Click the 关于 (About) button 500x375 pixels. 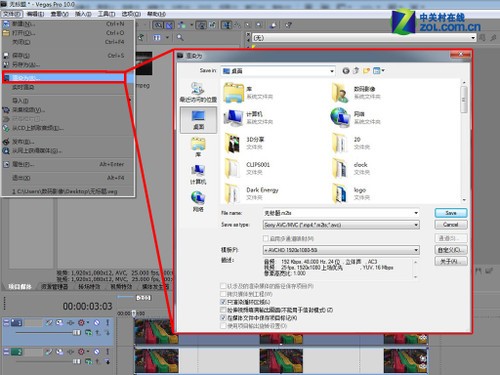click(x=451, y=261)
